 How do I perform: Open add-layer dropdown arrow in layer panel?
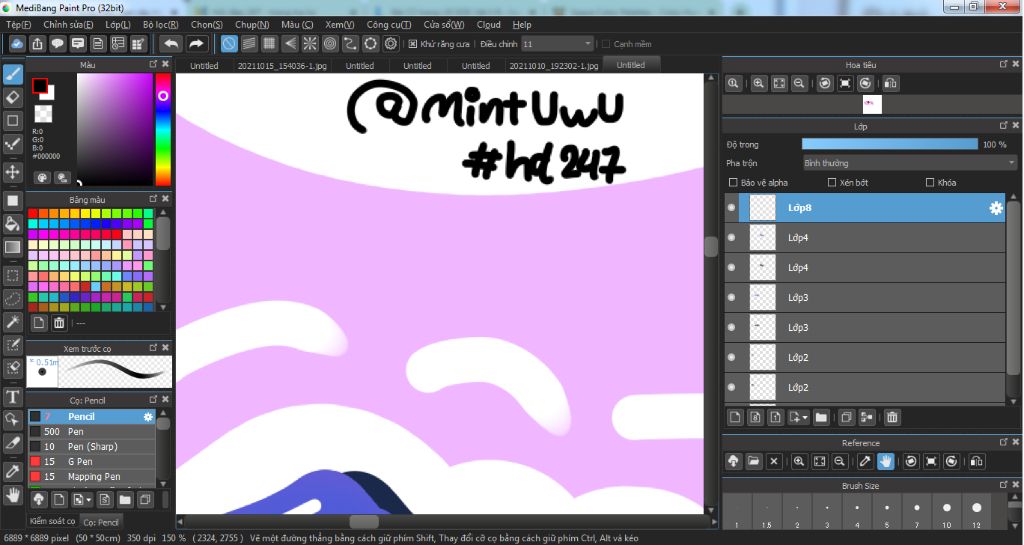click(x=805, y=418)
